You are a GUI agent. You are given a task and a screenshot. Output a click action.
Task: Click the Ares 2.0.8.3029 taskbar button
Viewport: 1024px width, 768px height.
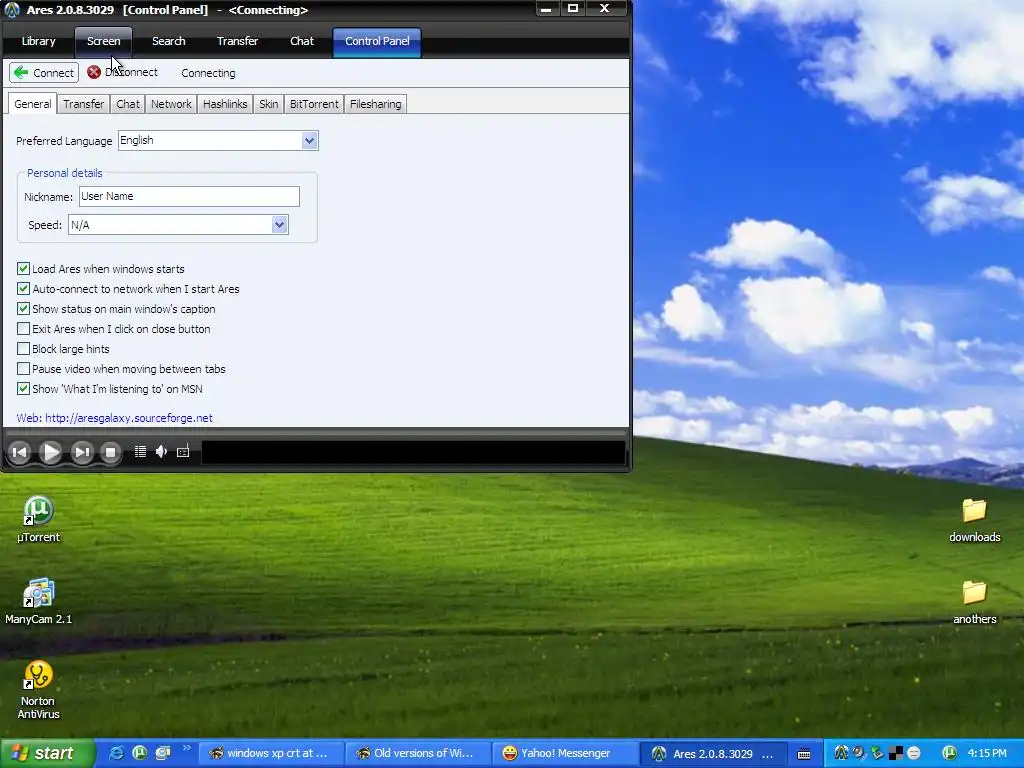point(711,754)
